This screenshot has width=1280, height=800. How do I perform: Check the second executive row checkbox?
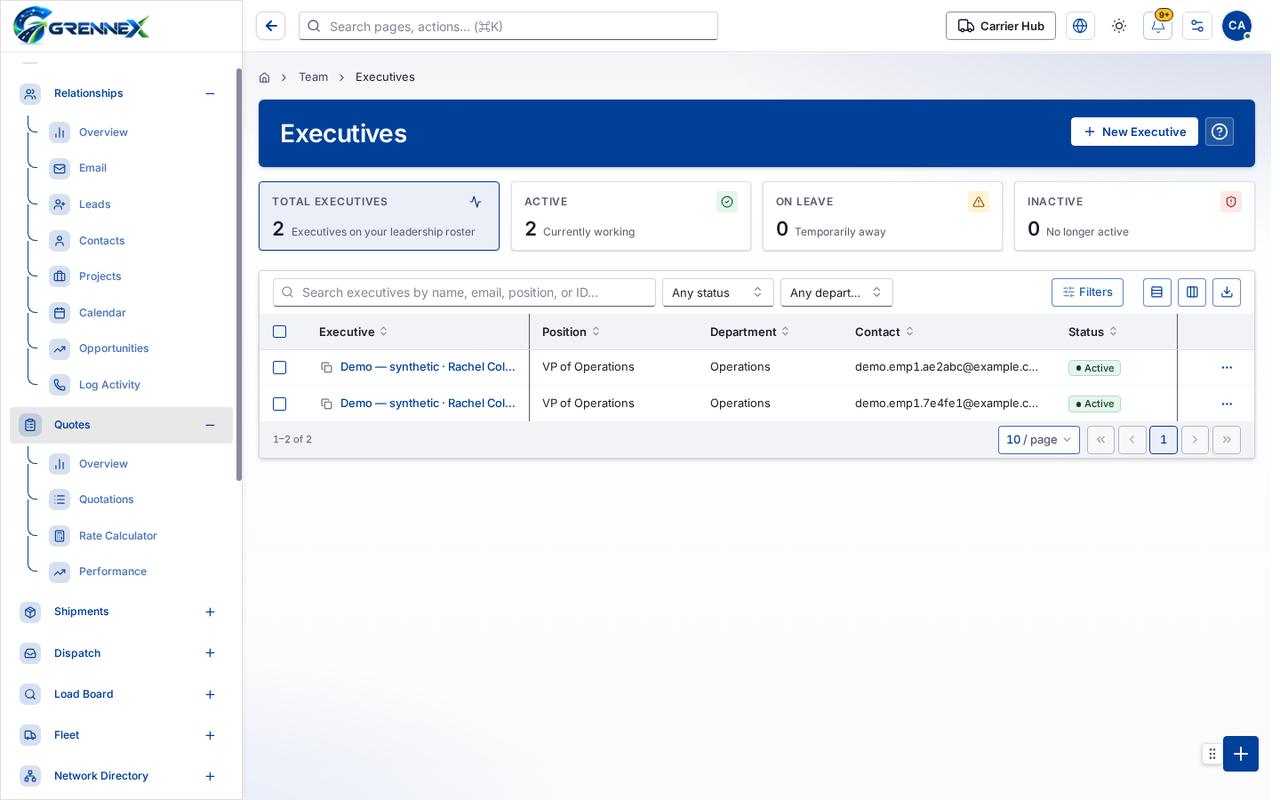280,404
